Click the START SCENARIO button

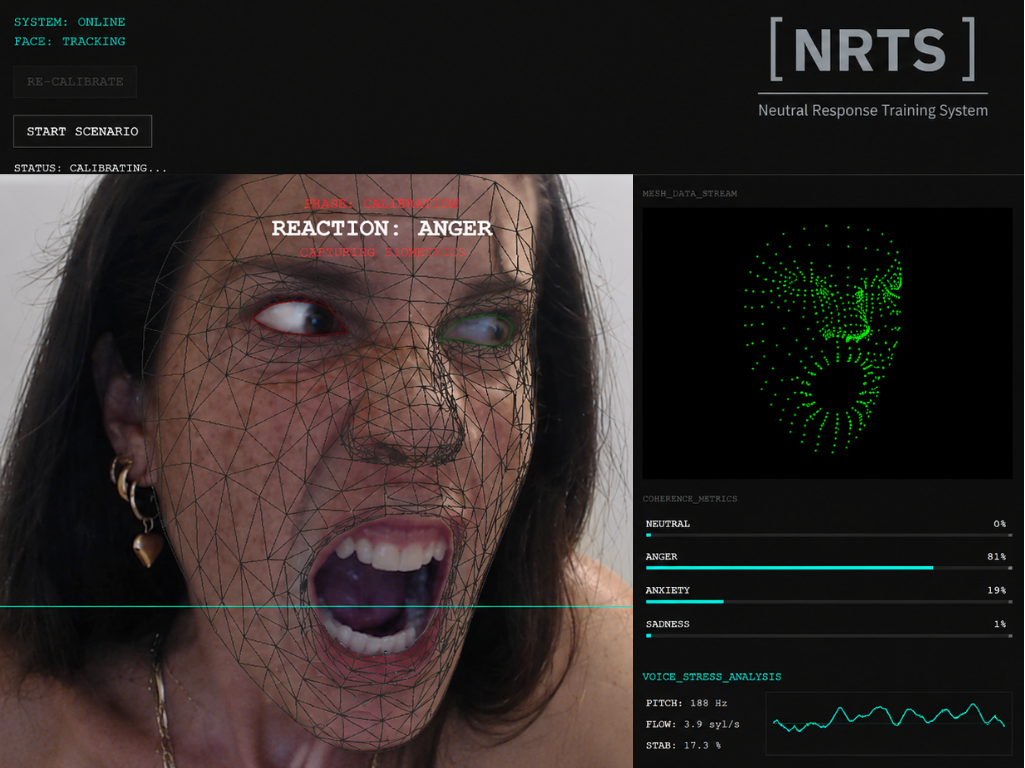coord(82,131)
